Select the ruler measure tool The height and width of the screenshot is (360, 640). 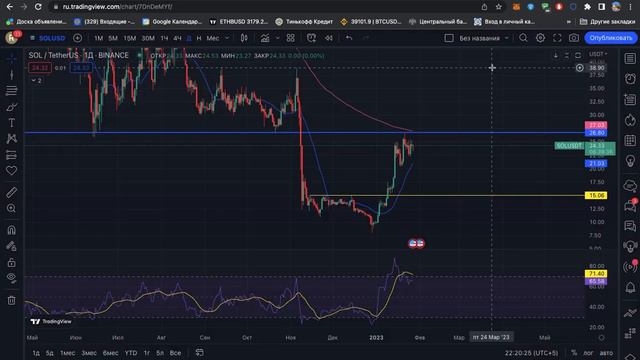click(11, 192)
